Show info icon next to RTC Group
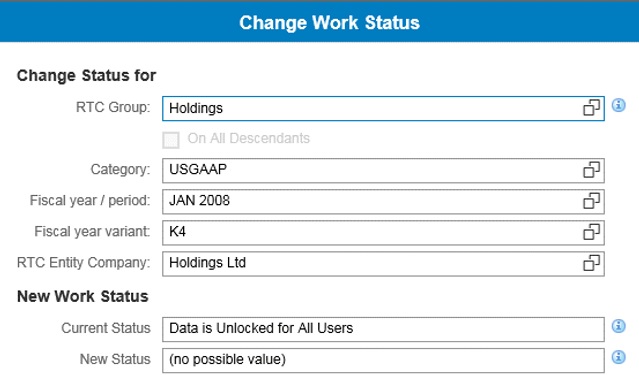 [619, 105]
